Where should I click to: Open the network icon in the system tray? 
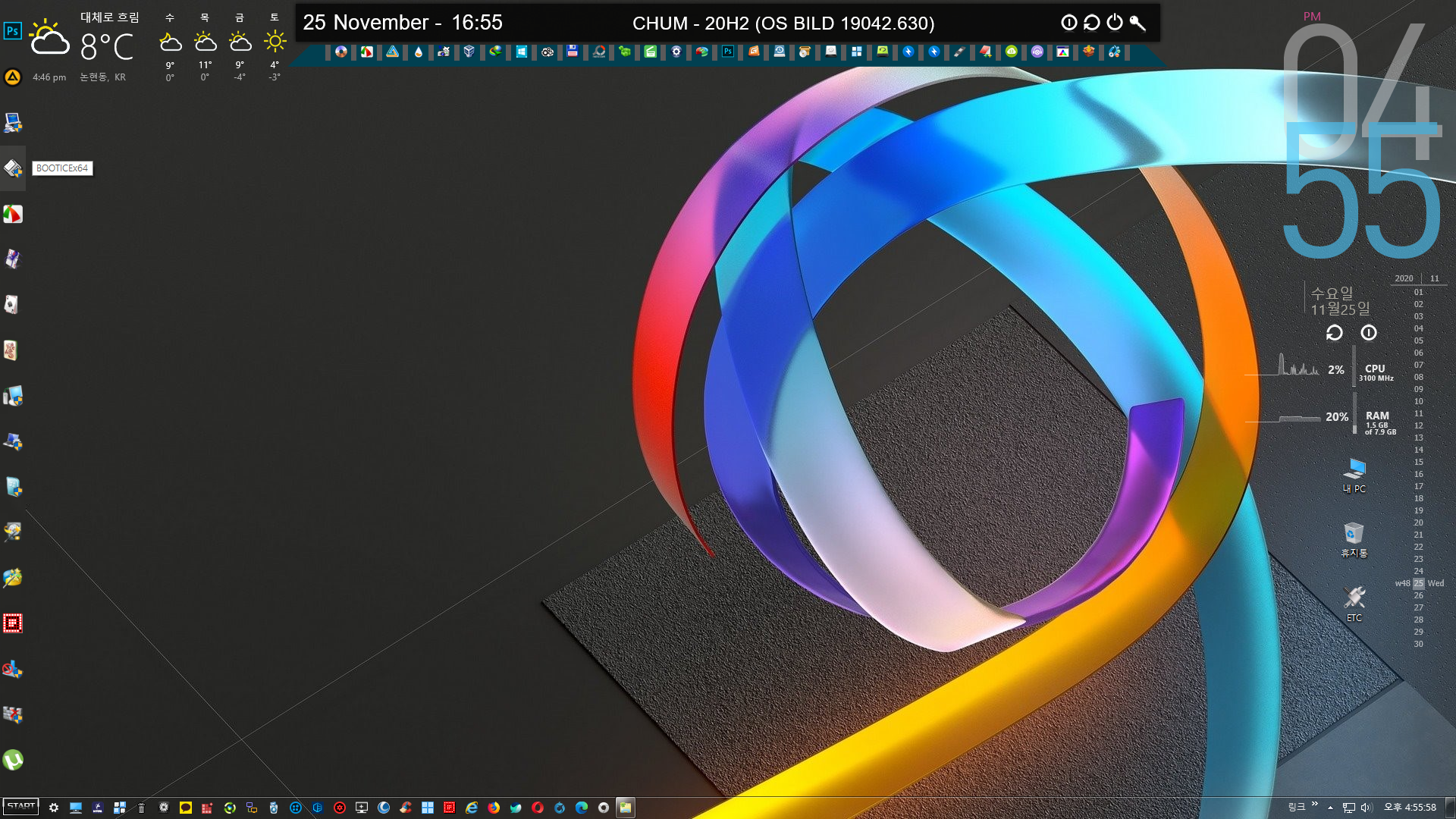[x=1349, y=808]
